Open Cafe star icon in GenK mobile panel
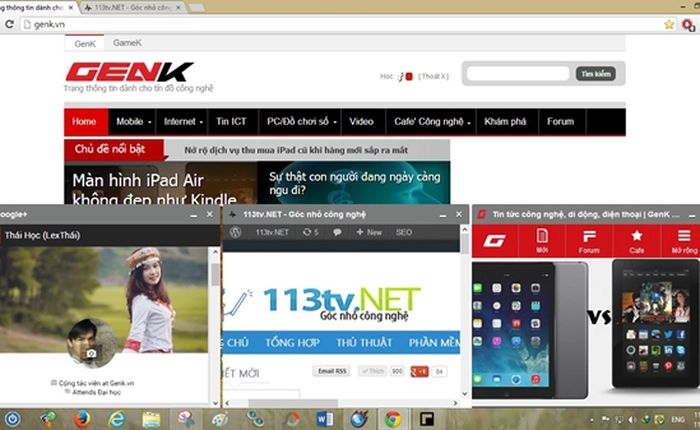Screen dimensions: 700x430 click(637, 241)
